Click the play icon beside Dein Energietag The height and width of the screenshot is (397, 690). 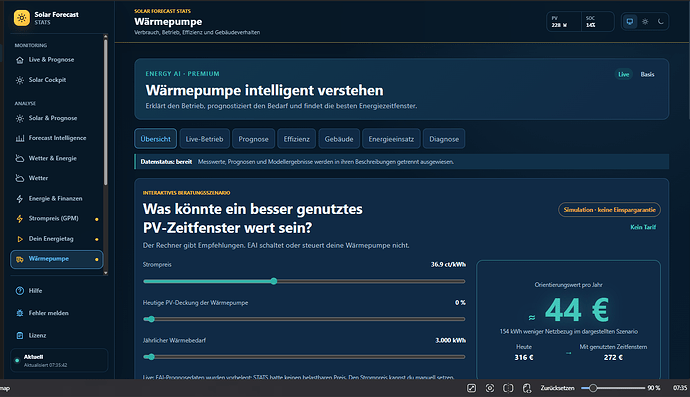point(20,239)
